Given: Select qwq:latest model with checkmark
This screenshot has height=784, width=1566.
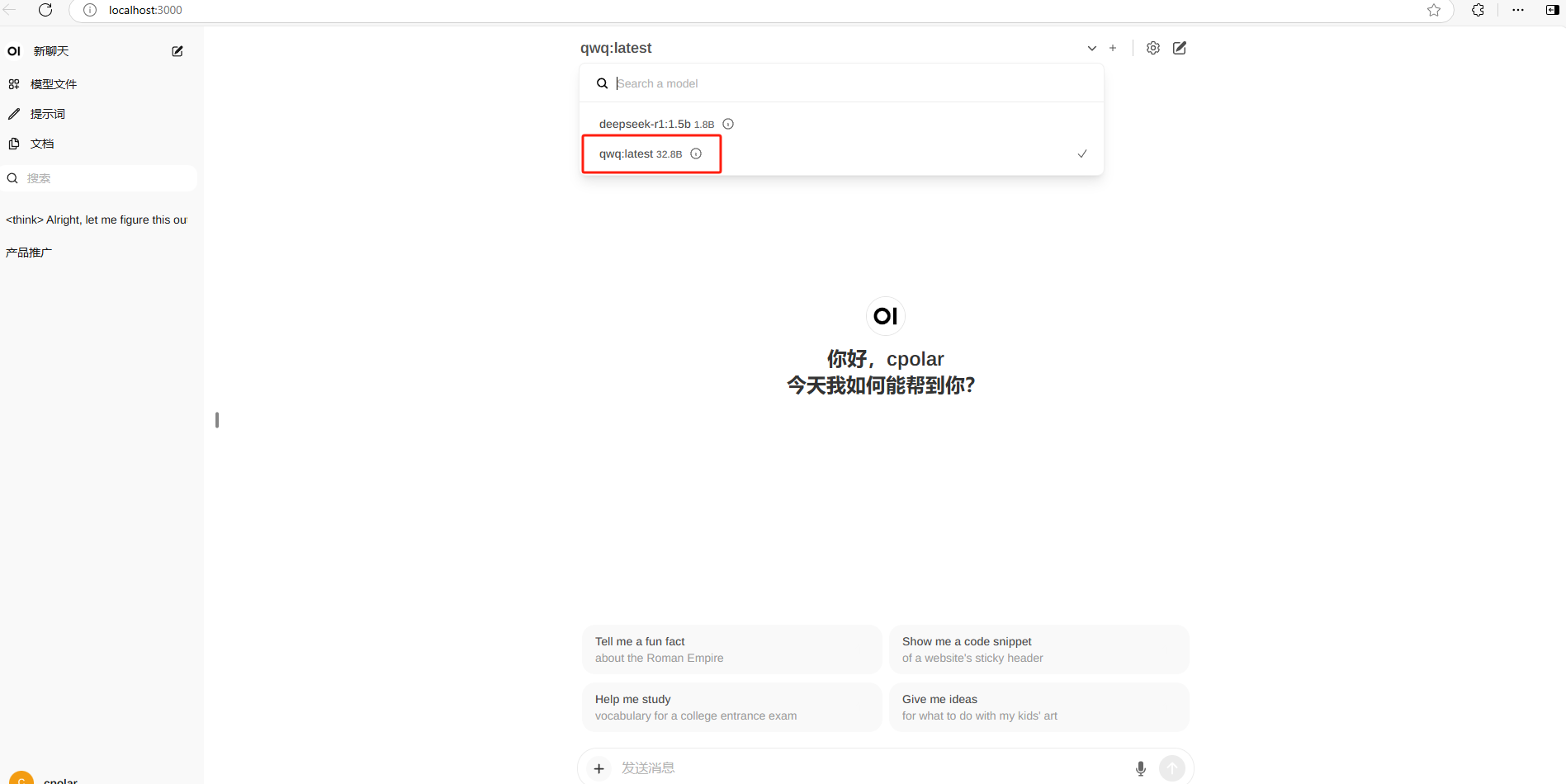Looking at the screenshot, I should 1081,153.
